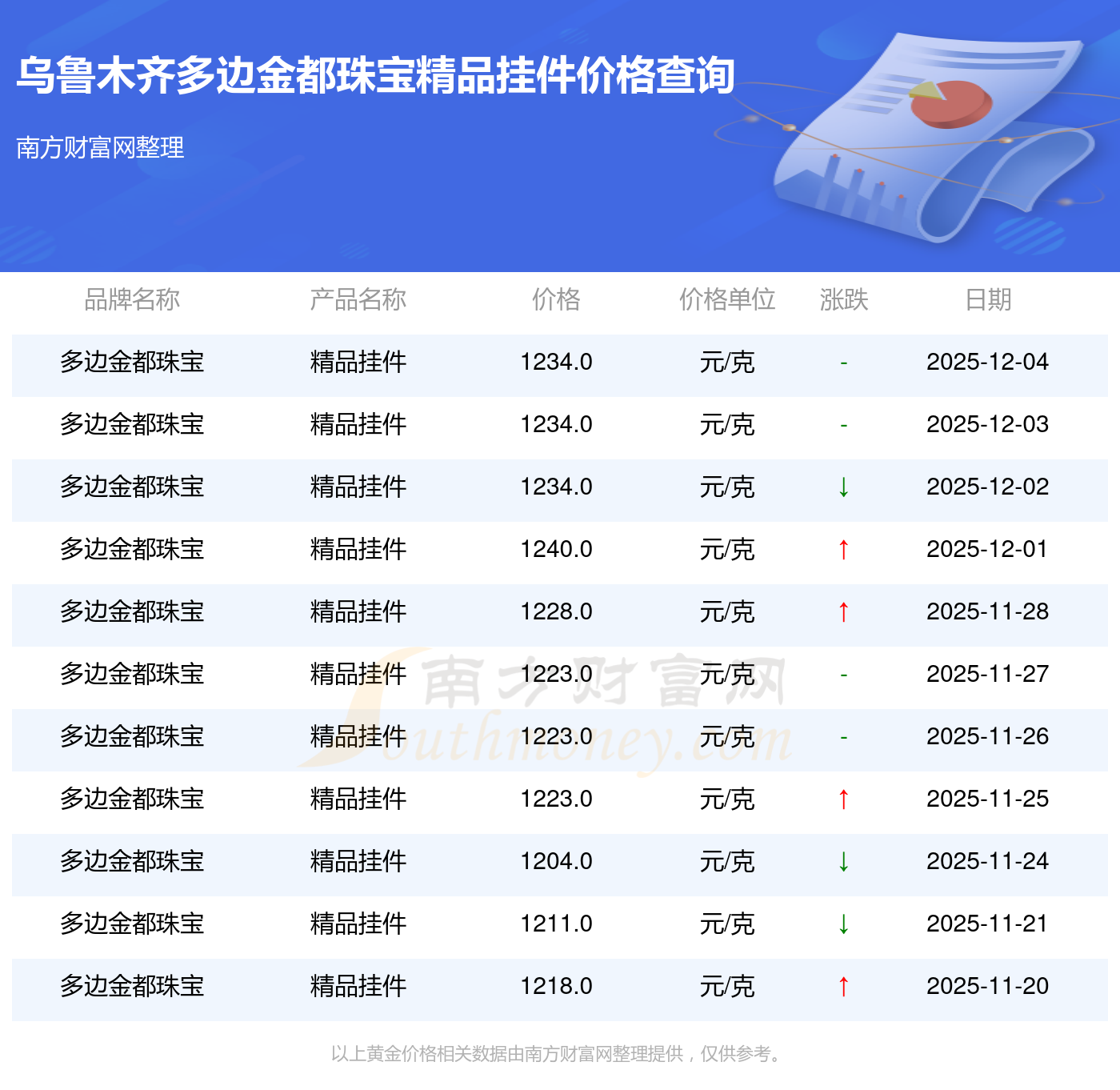Image resolution: width=1120 pixels, height=1090 pixels.
Task: Click the down arrow for 2025-11-24
Action: 843,861
